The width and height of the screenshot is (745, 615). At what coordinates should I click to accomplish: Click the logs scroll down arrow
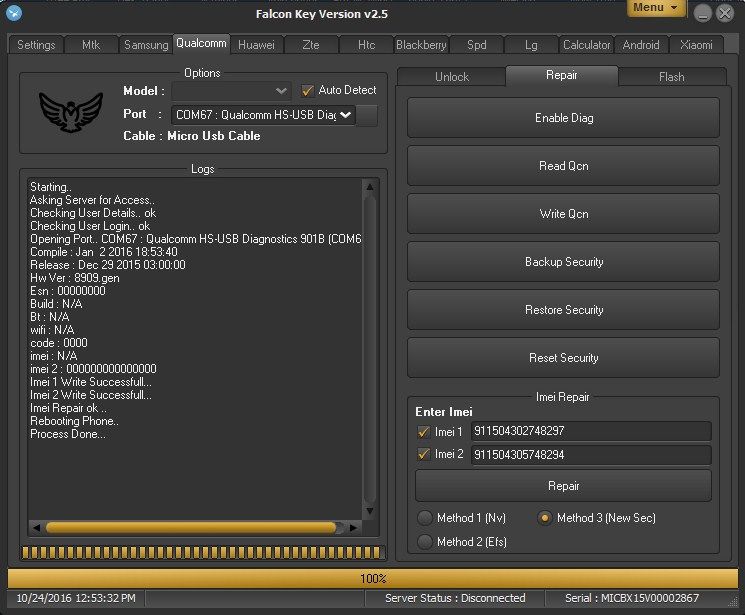[x=370, y=511]
